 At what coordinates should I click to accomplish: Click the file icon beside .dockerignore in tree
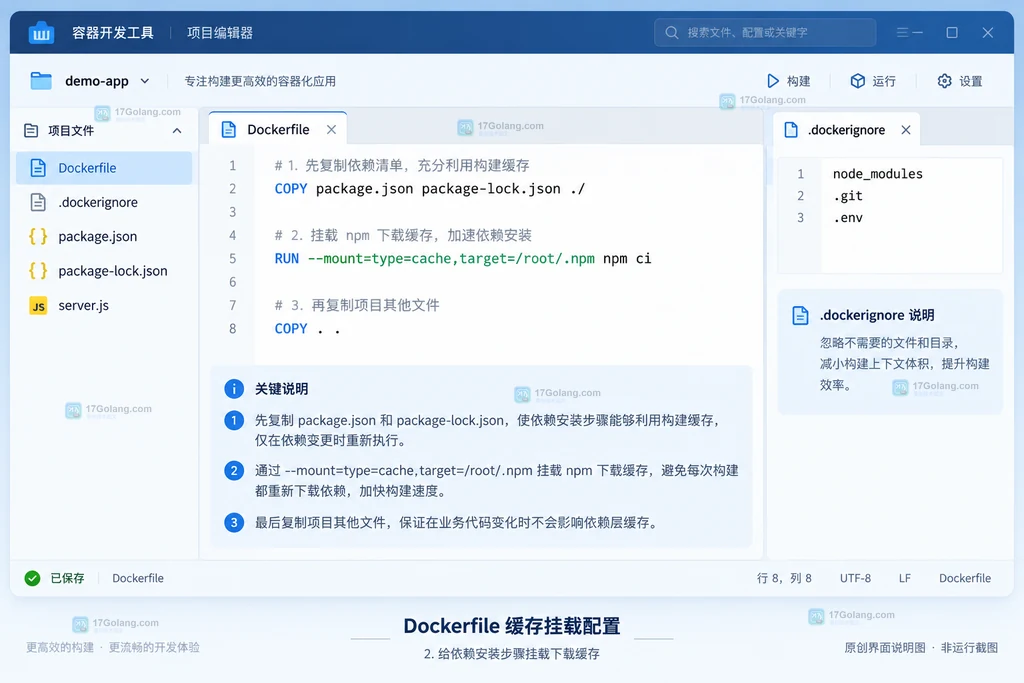click(x=39, y=202)
